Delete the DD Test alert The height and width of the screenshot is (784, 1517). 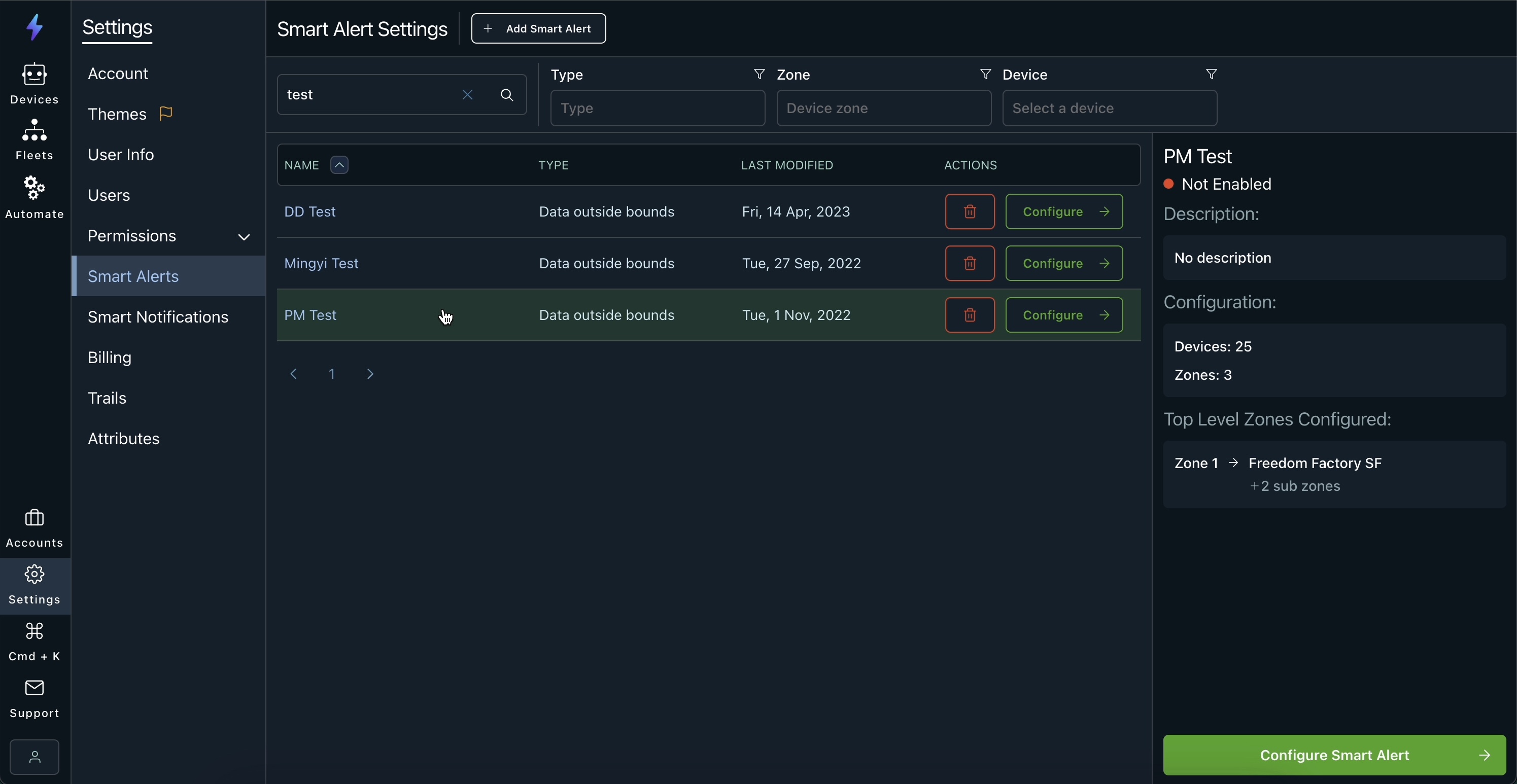click(970, 212)
